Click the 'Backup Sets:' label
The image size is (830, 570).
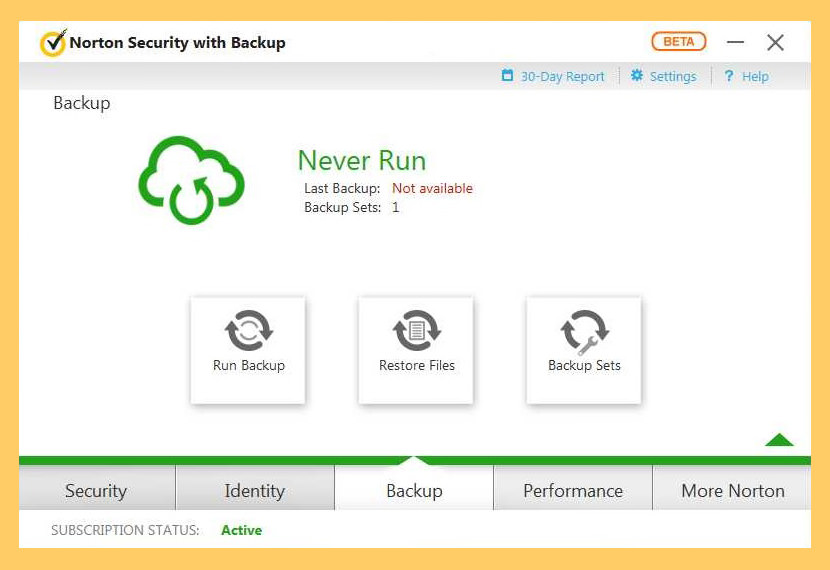[x=342, y=207]
